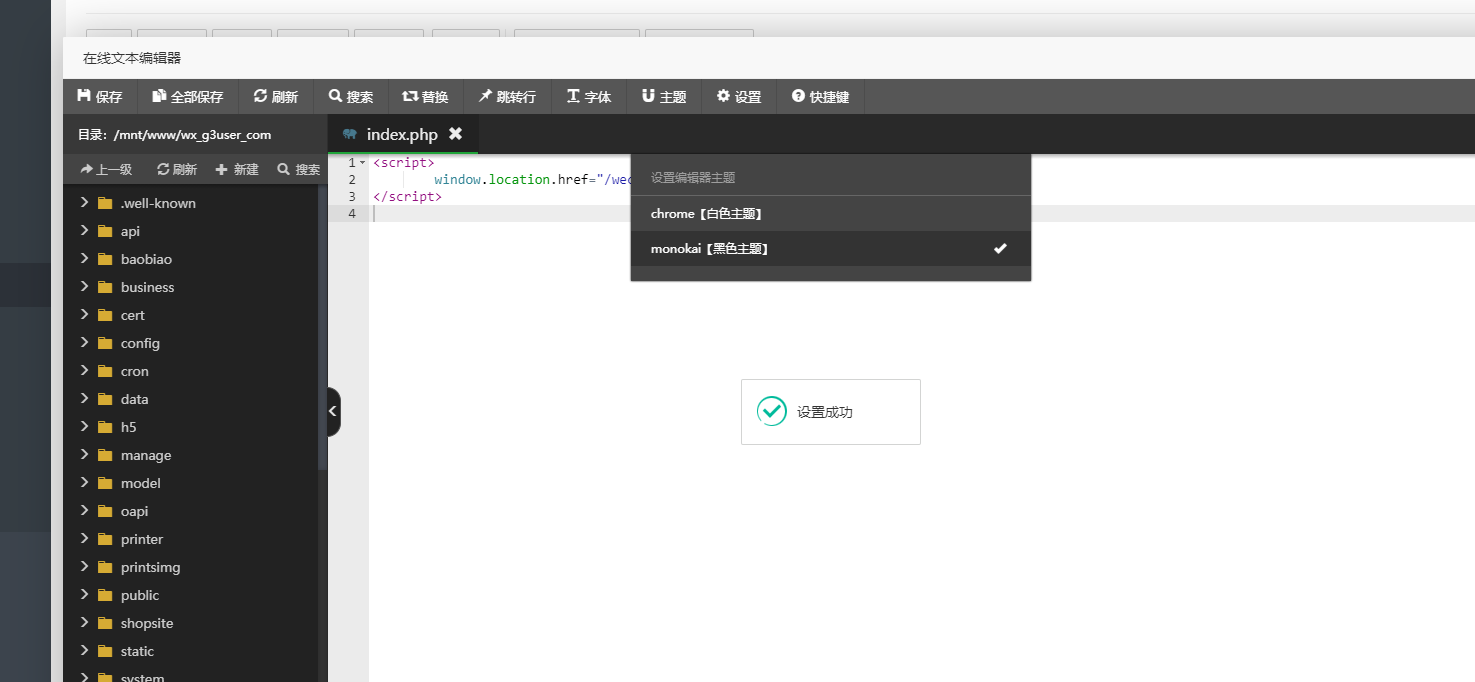
Task: Click the success checkmark circle icon
Action: [772, 411]
